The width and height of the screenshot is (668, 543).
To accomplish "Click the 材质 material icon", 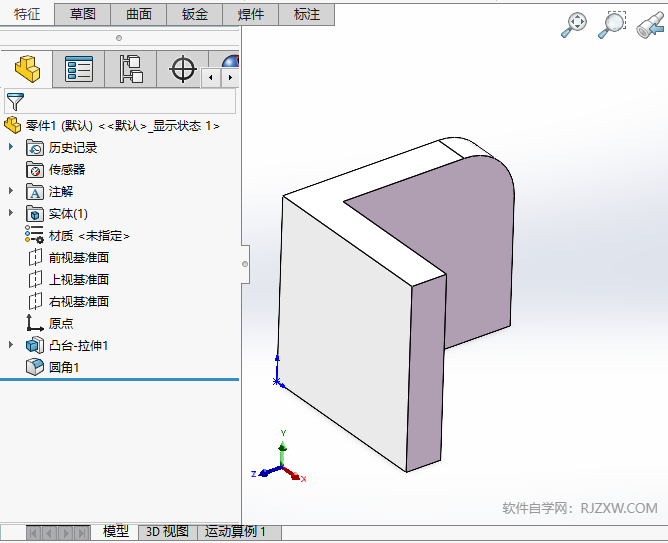I will point(34,234).
